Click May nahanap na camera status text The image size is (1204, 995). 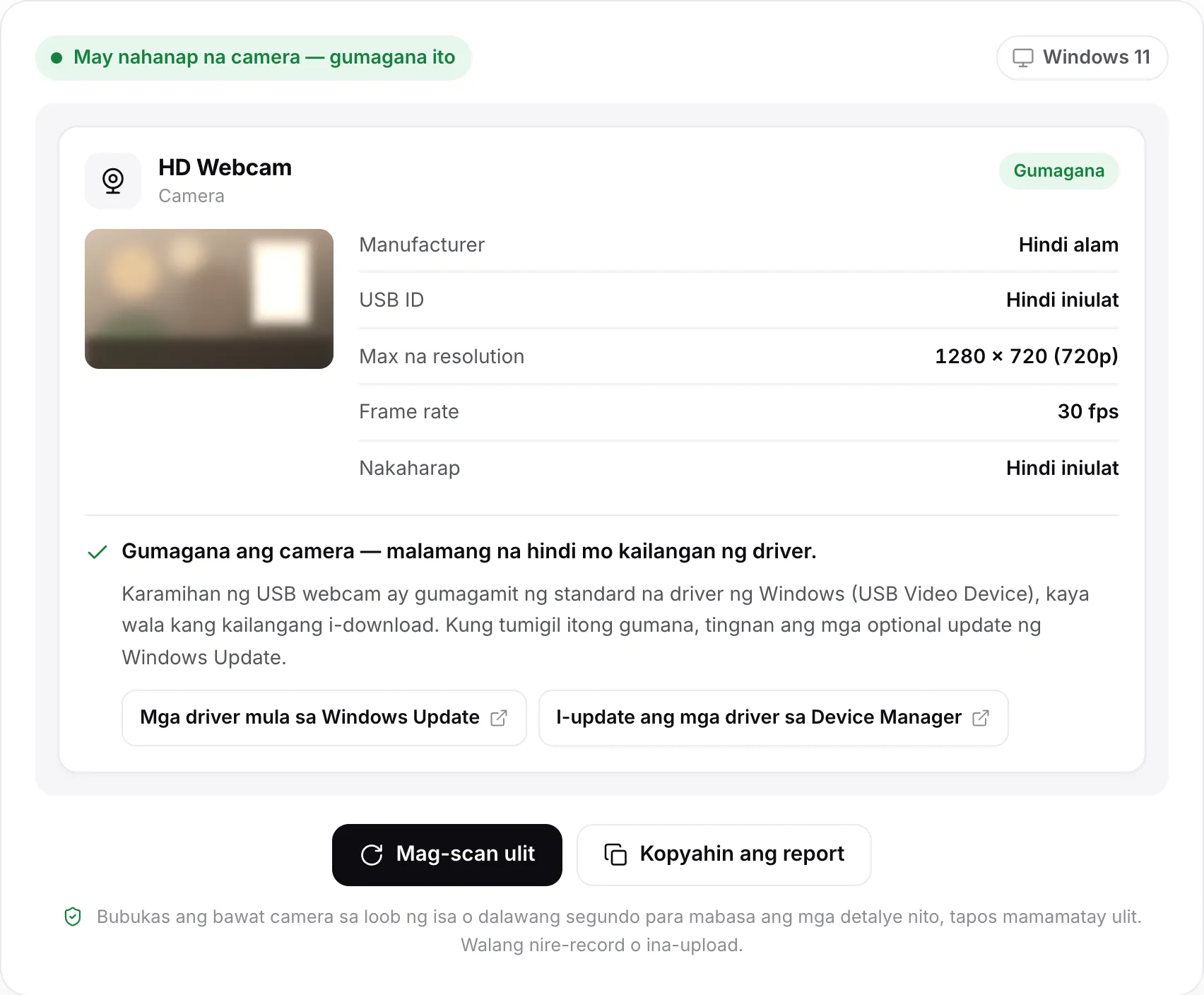(264, 57)
